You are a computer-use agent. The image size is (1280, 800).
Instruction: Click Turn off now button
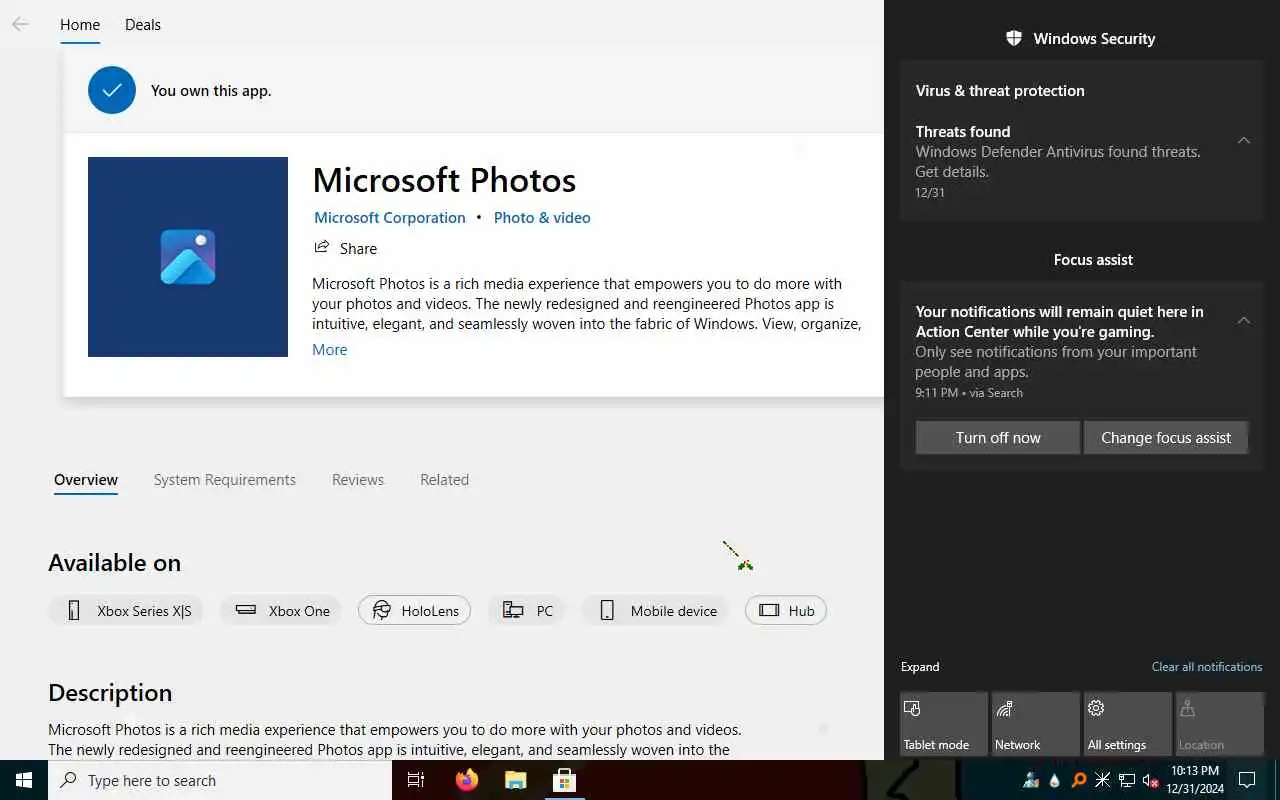point(998,437)
